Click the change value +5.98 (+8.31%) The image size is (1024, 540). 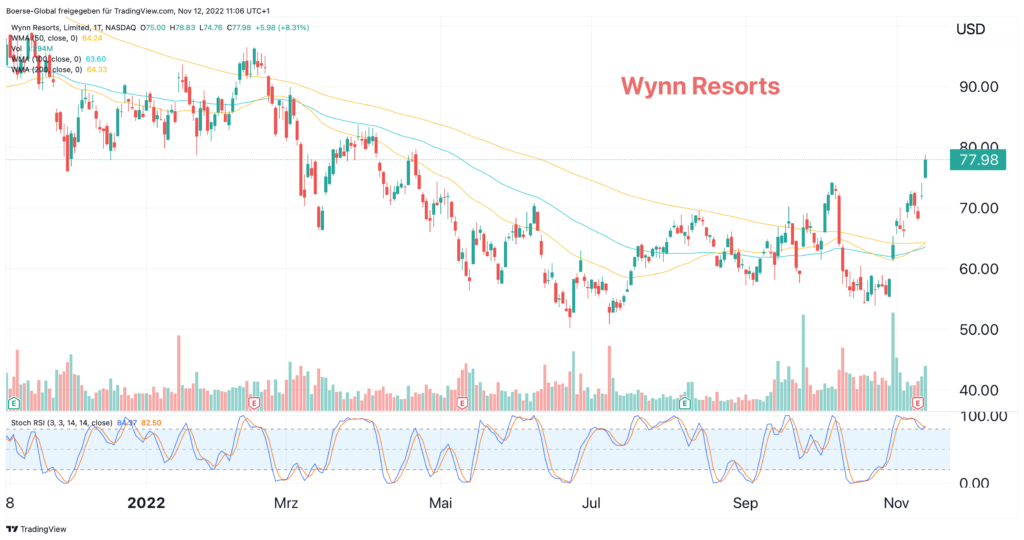[x=282, y=27]
